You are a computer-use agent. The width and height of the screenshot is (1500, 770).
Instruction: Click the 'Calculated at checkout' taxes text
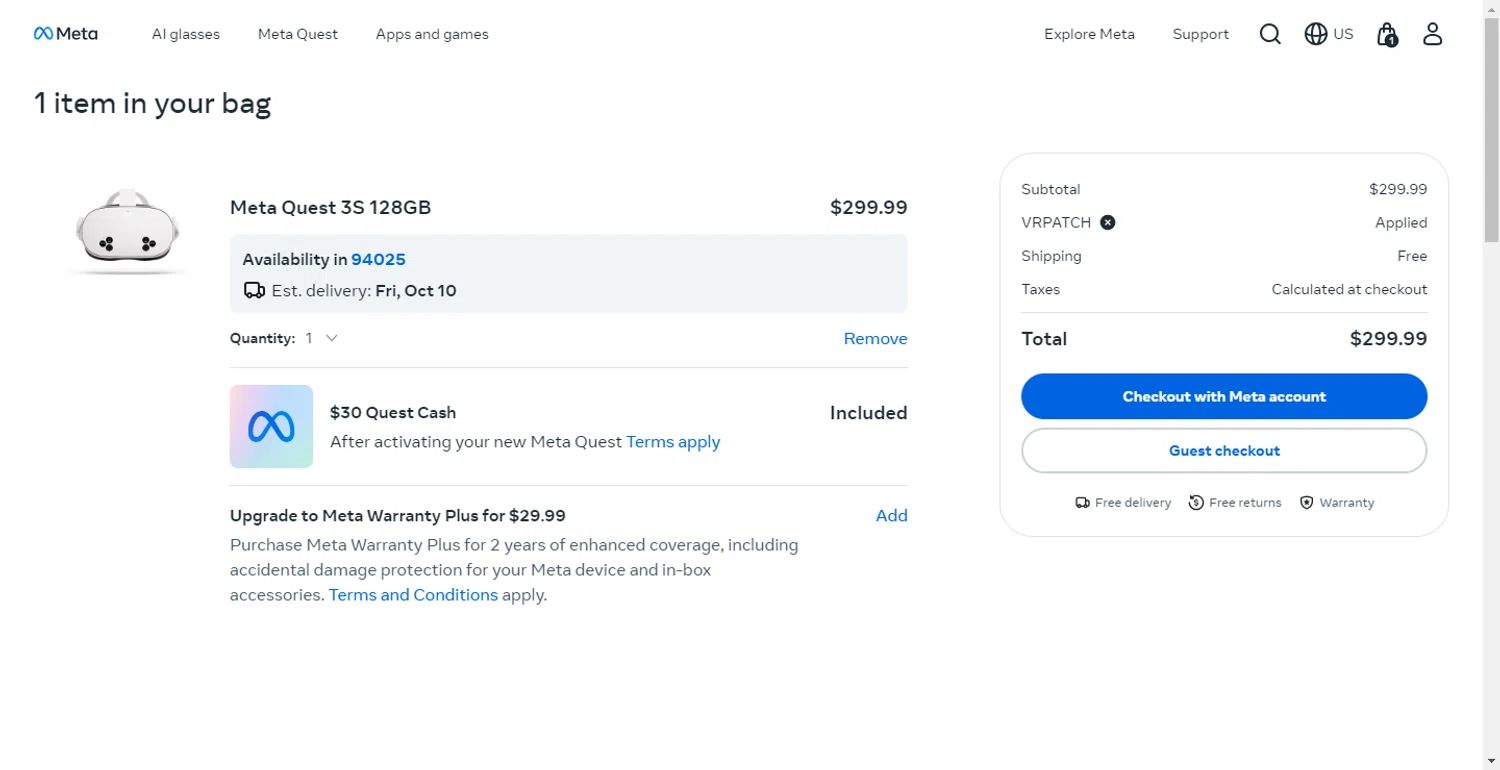pyautogui.click(x=1349, y=289)
